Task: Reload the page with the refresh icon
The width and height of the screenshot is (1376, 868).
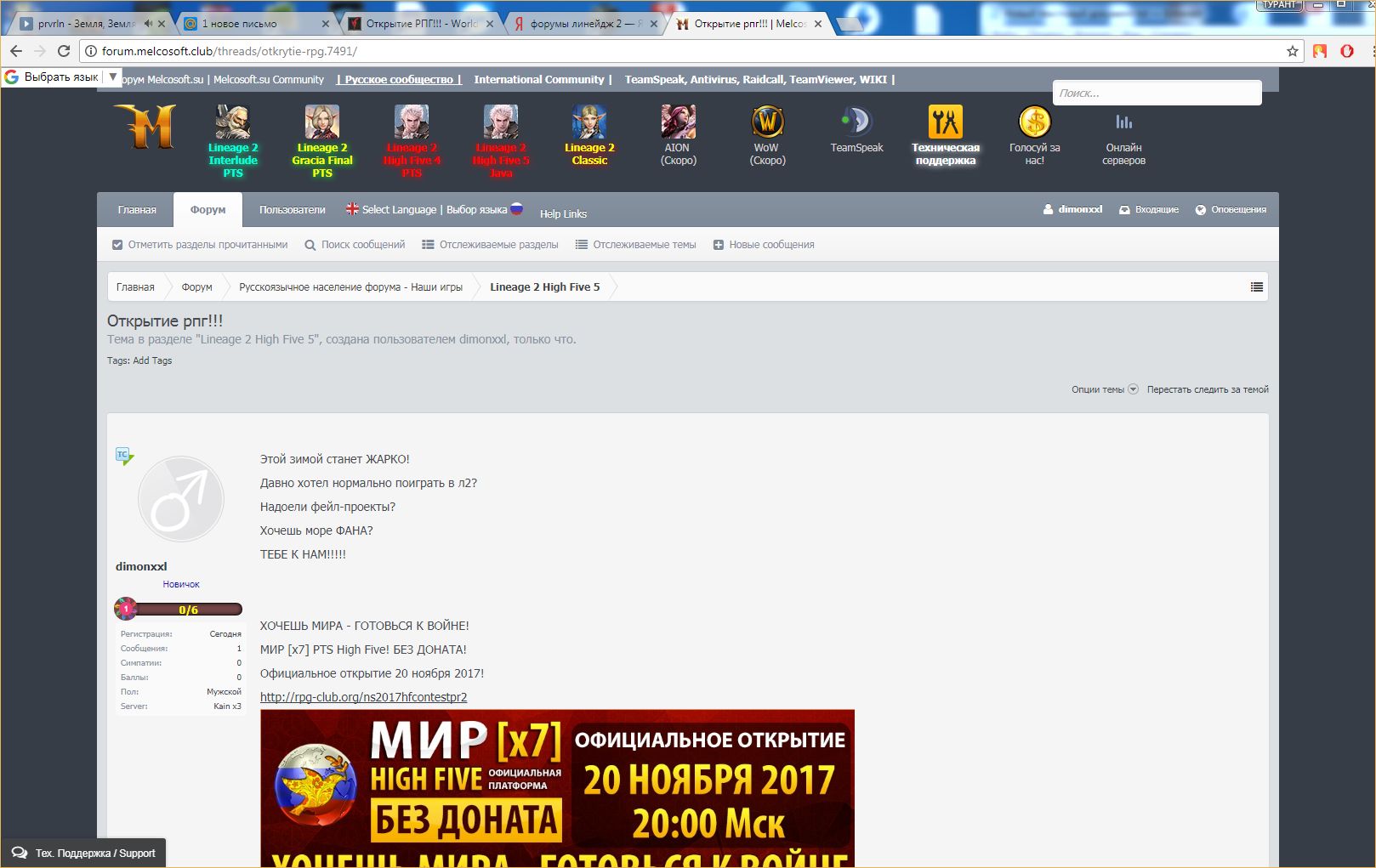Action: tap(64, 51)
